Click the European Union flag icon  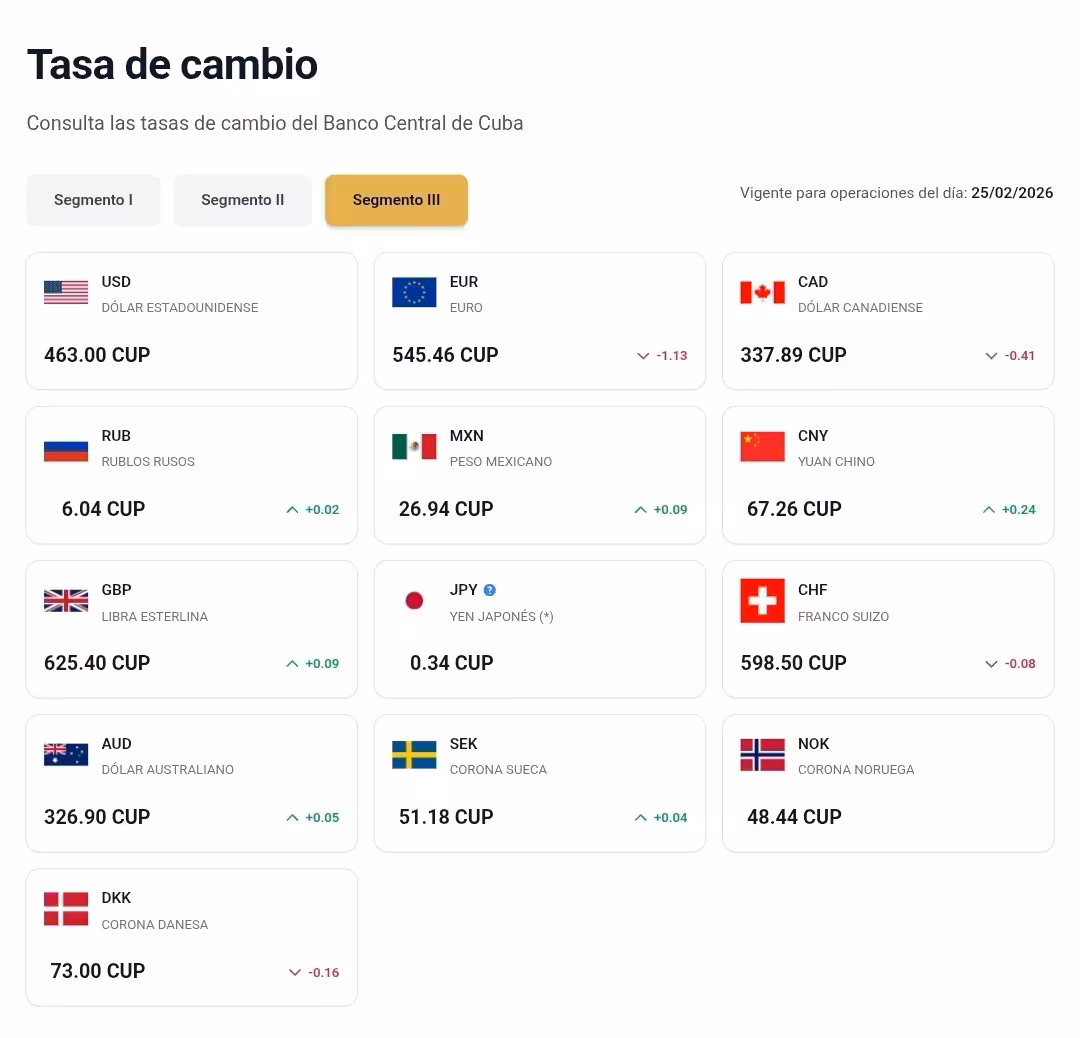(414, 292)
